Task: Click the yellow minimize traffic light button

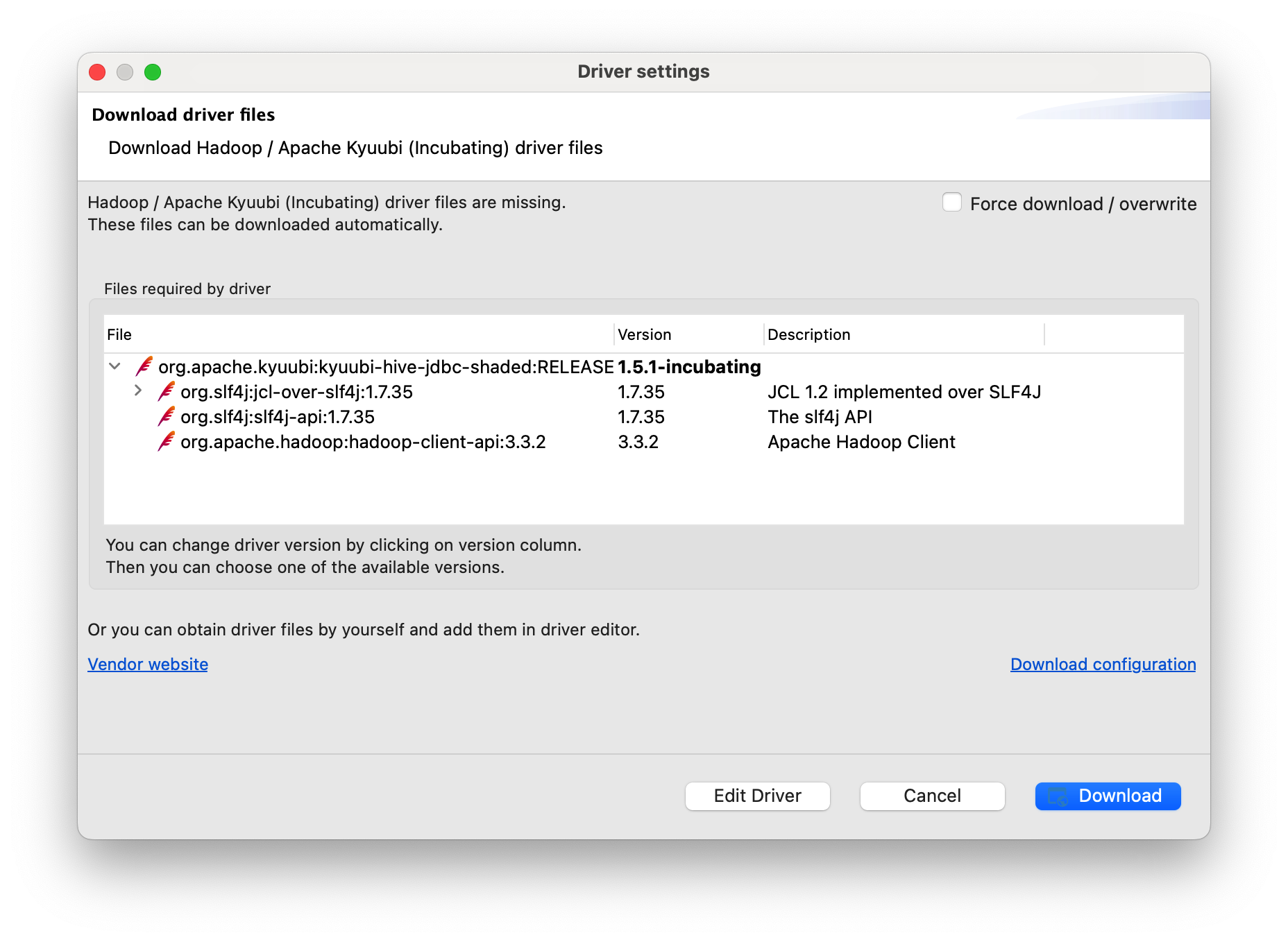Action: [x=125, y=71]
